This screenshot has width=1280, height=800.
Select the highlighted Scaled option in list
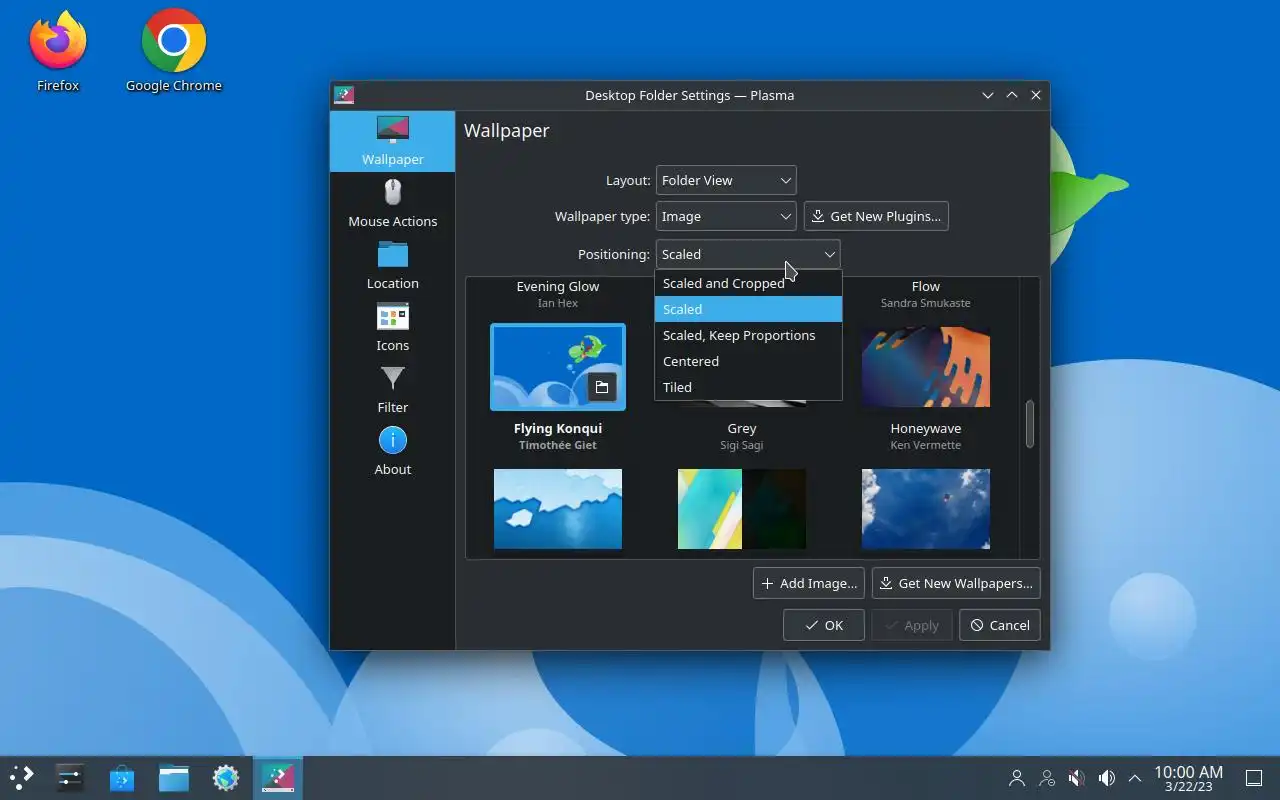748,309
